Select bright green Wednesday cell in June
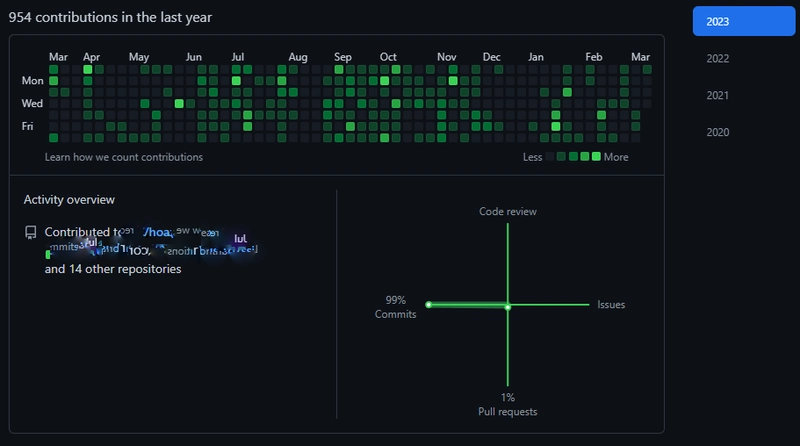800x446 pixels. pyautogui.click(x=179, y=103)
